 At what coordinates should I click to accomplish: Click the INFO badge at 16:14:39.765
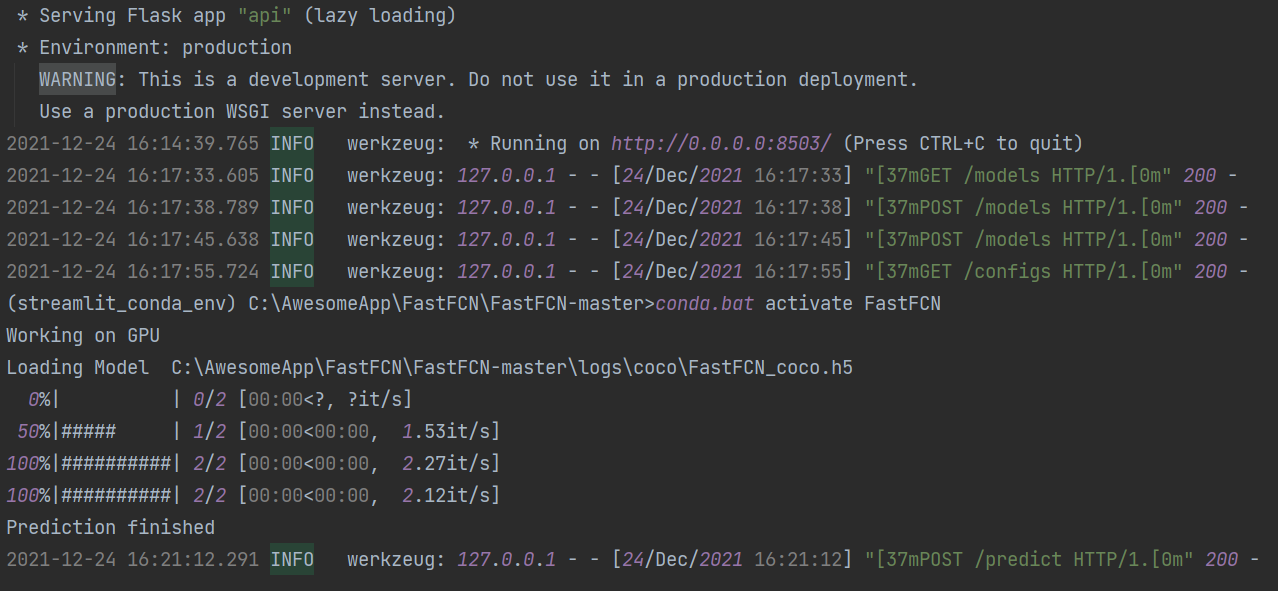[292, 144]
